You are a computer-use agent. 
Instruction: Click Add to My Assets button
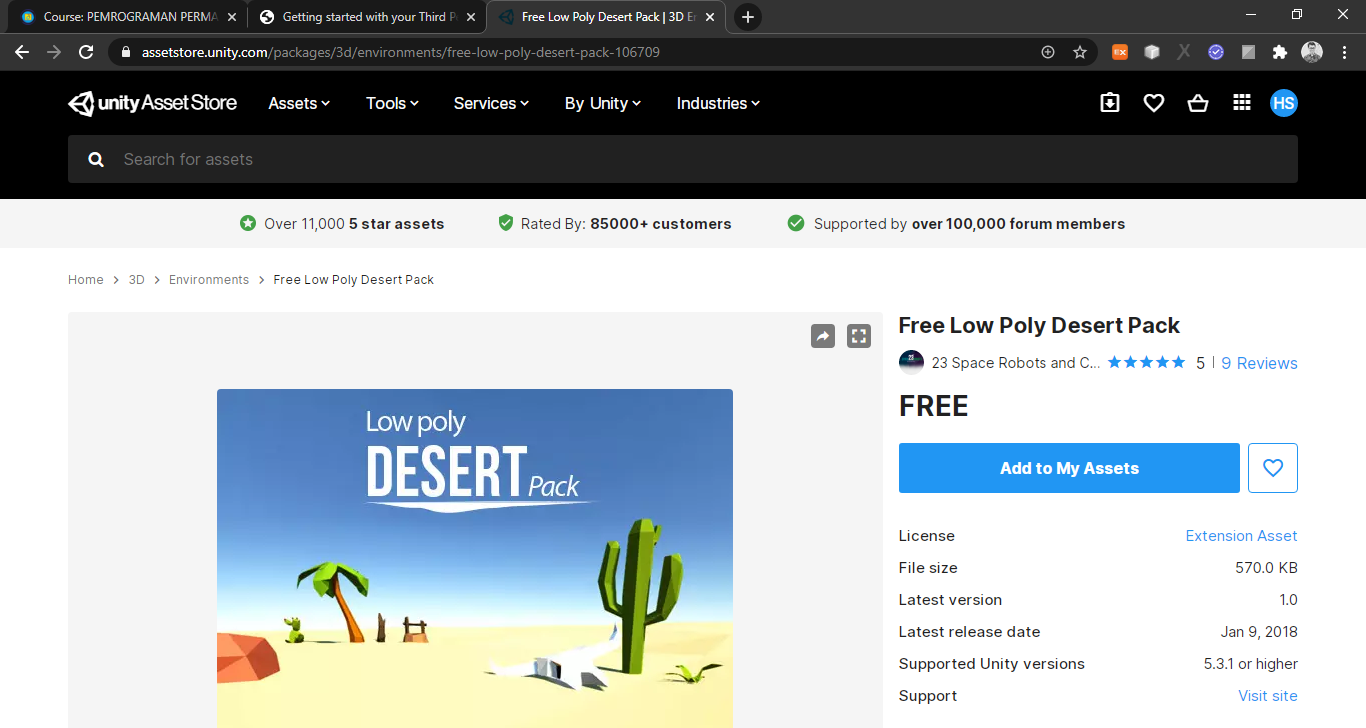(x=1069, y=468)
